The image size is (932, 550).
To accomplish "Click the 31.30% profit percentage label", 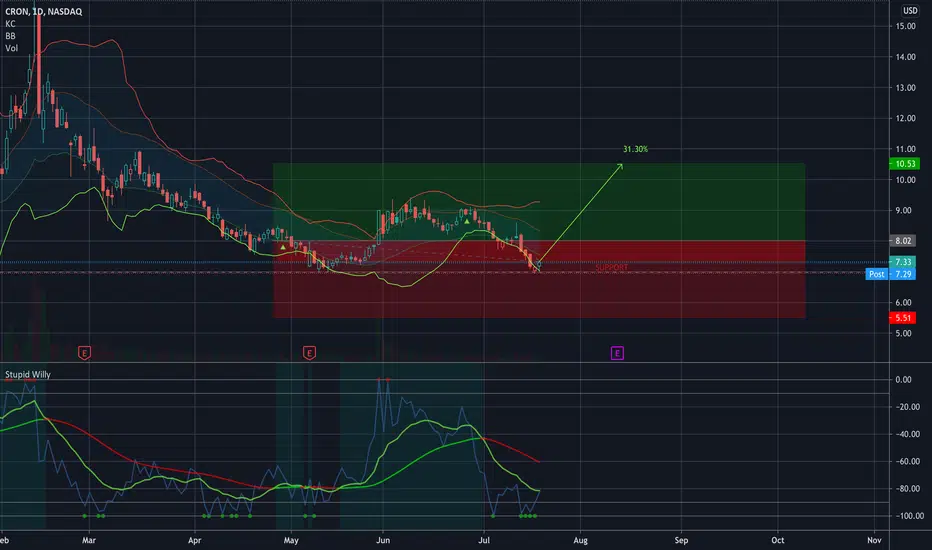I will tap(635, 149).
